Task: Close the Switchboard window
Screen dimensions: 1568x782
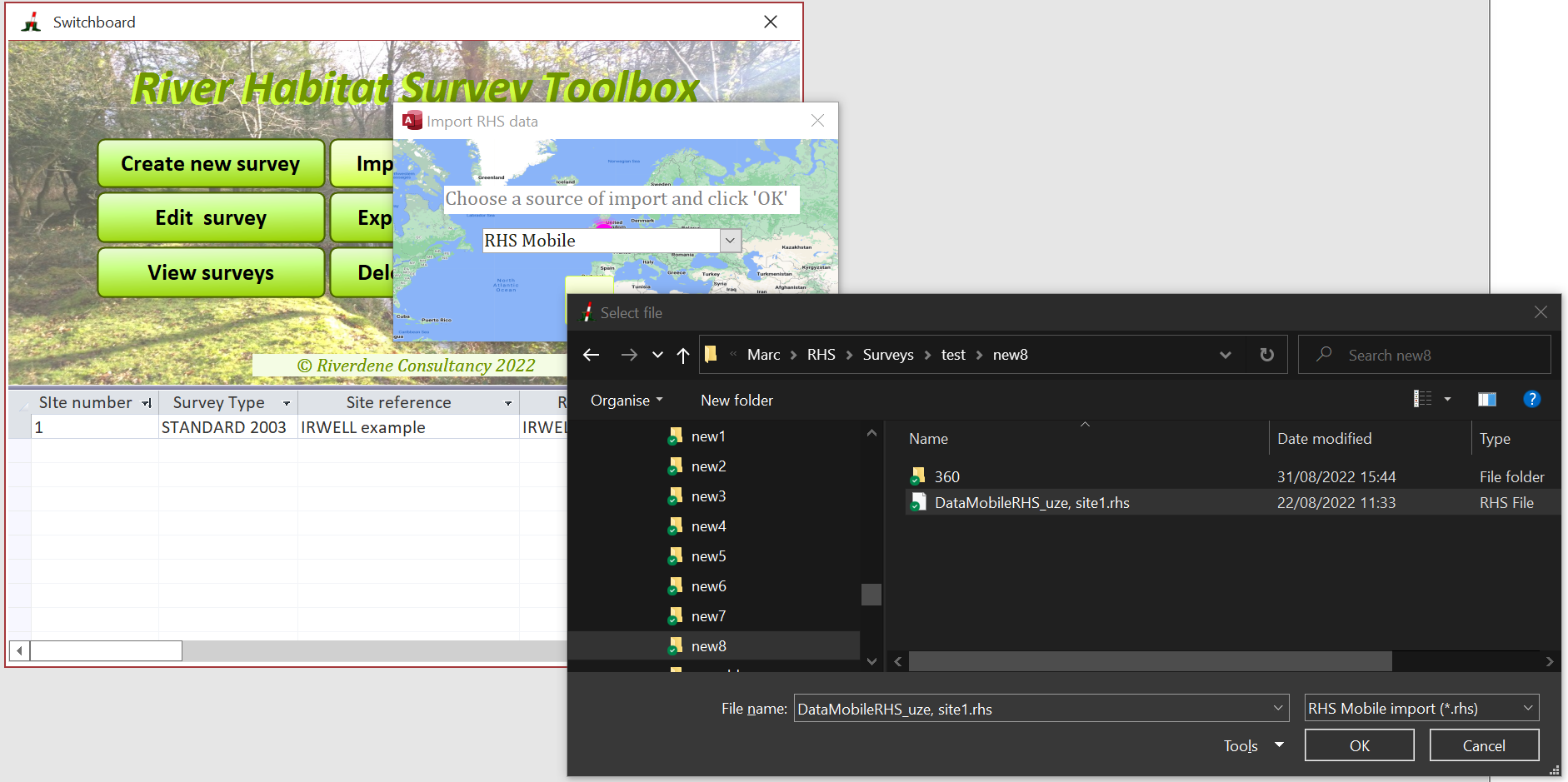Action: click(771, 22)
